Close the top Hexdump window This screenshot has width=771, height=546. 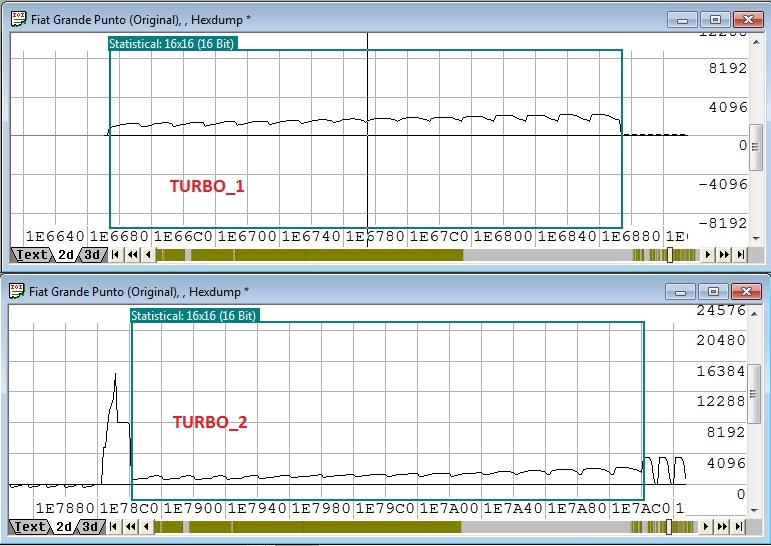[748, 20]
